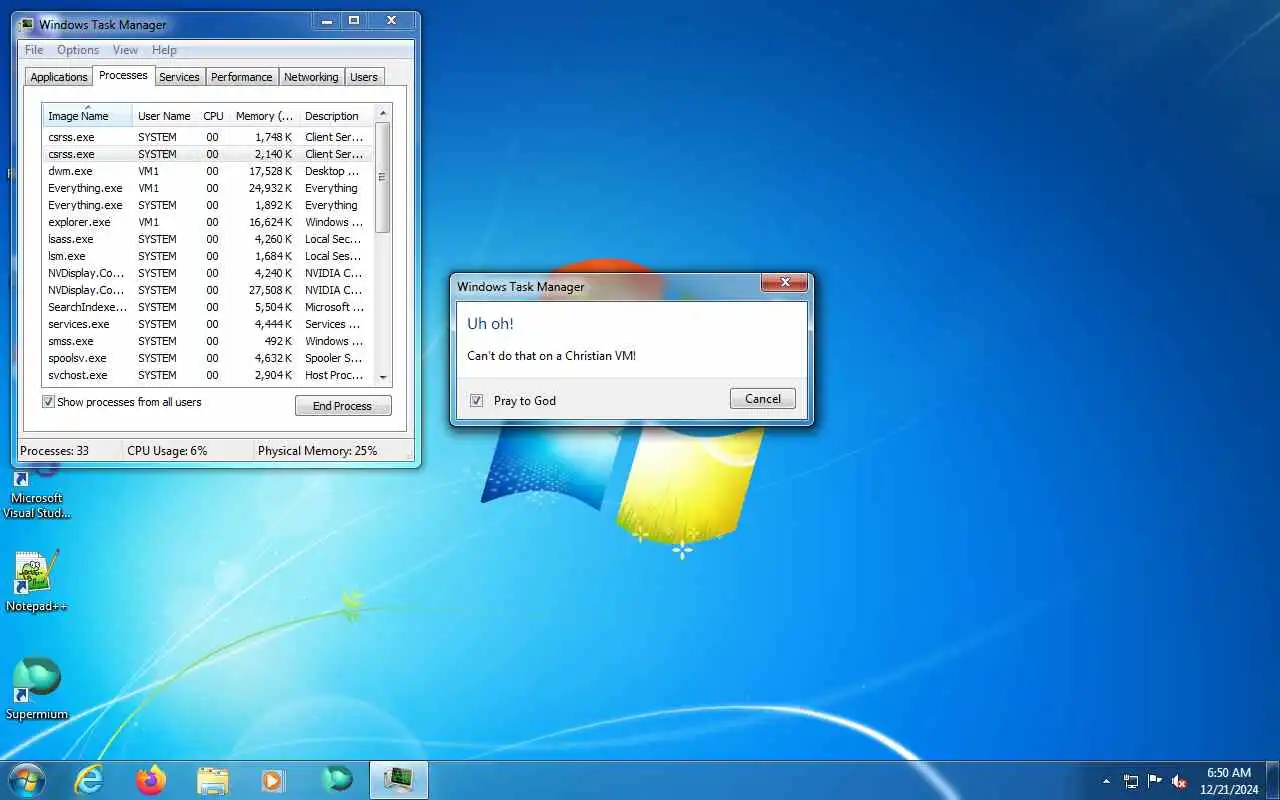Sort processes by Image Name column
The height and width of the screenshot is (800, 1280).
pos(87,116)
